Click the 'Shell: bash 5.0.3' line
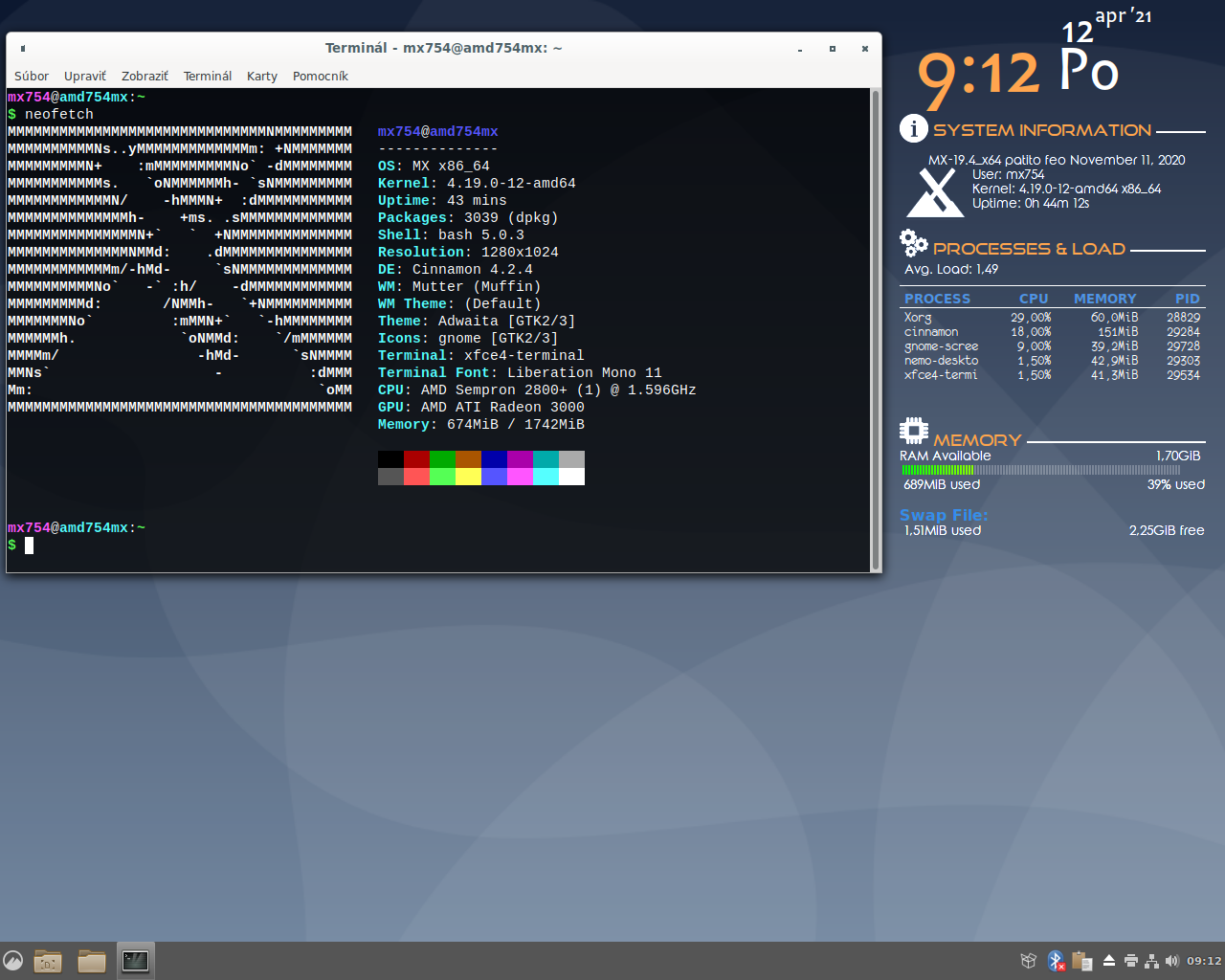Image resolution: width=1225 pixels, height=980 pixels. pyautogui.click(x=451, y=234)
